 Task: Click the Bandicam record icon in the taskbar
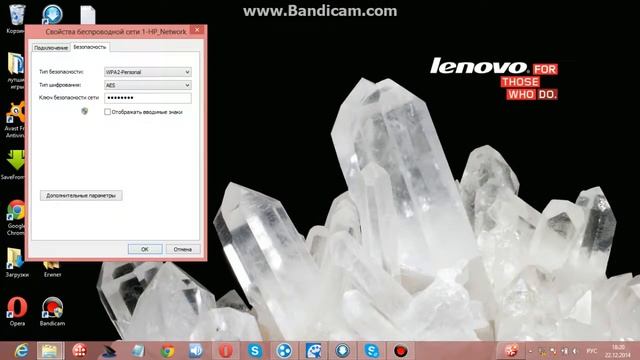tap(401, 351)
